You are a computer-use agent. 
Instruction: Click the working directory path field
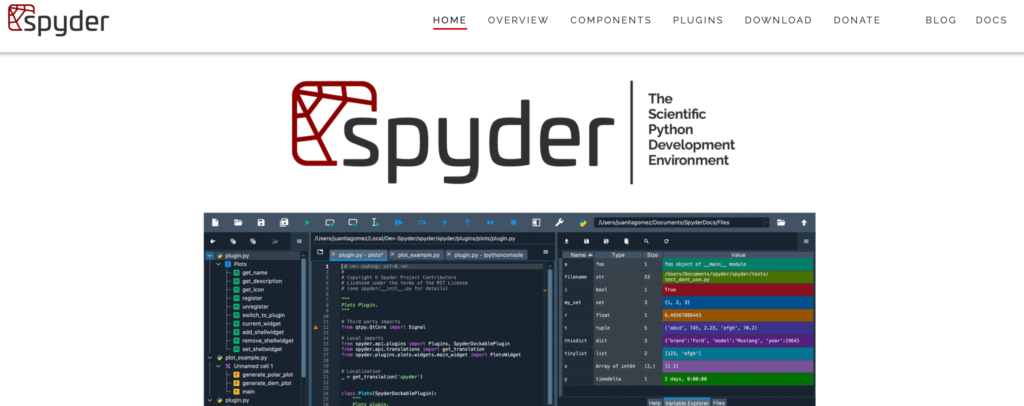coord(679,223)
